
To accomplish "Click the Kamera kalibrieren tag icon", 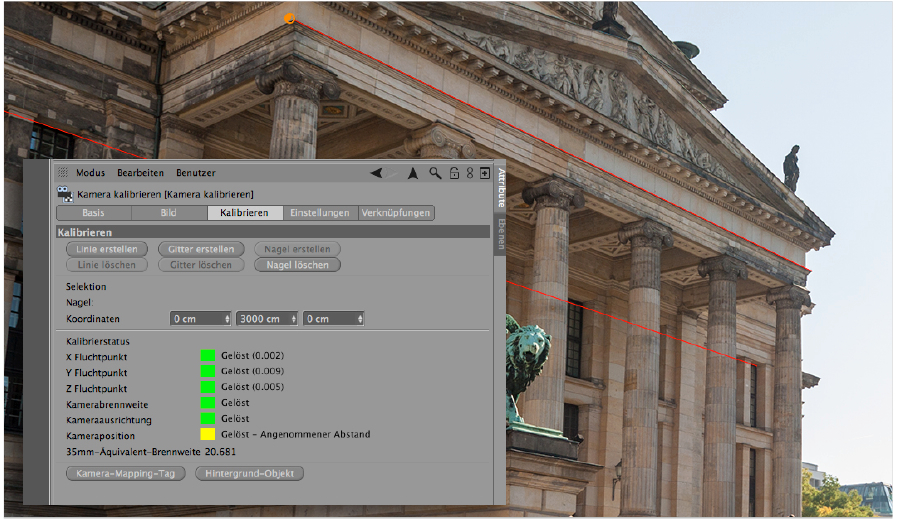I will click(x=65, y=195).
